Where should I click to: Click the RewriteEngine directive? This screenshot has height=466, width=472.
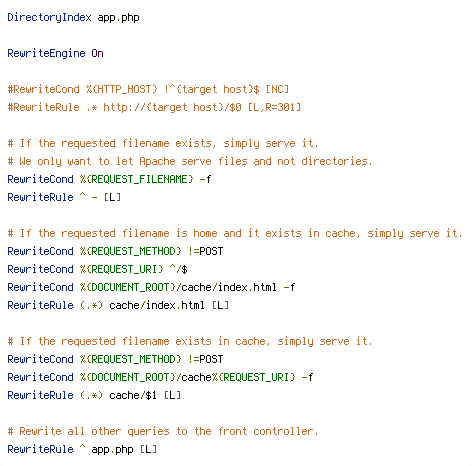click(46, 53)
